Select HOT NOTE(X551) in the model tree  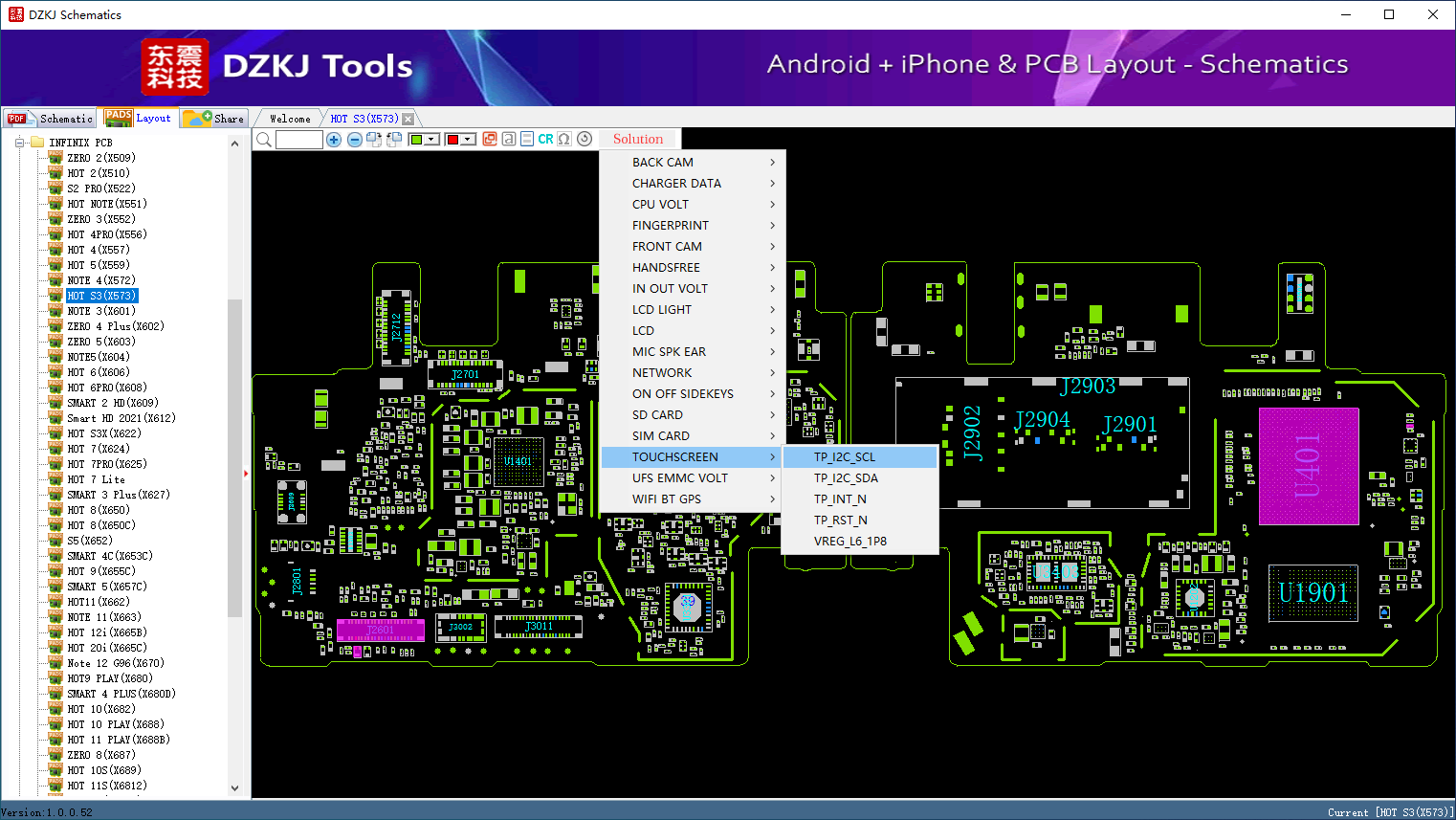tap(107, 204)
